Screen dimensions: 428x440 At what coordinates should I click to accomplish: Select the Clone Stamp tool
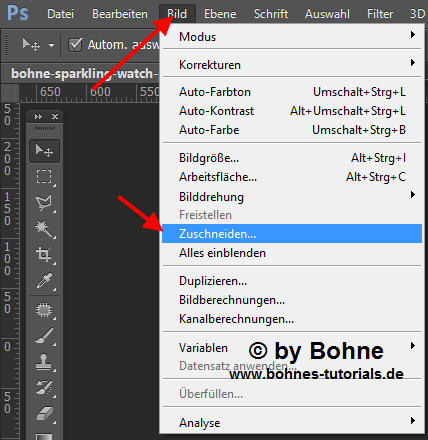pyautogui.click(x=44, y=362)
